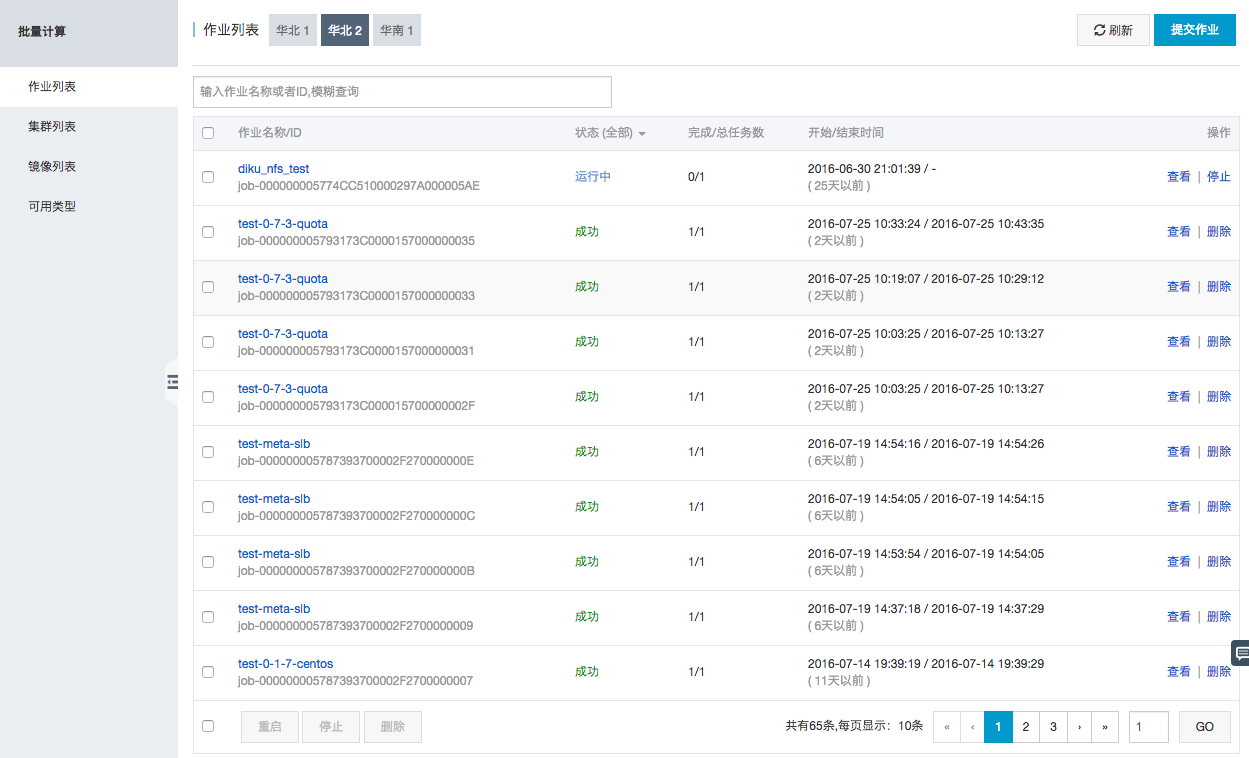Click the 提交作业 submit job button

click(x=1195, y=30)
